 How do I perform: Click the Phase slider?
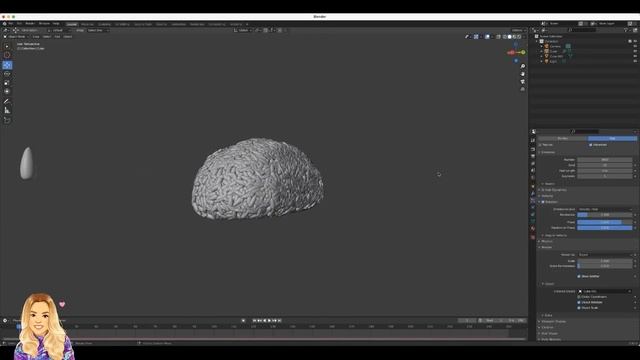(604, 222)
